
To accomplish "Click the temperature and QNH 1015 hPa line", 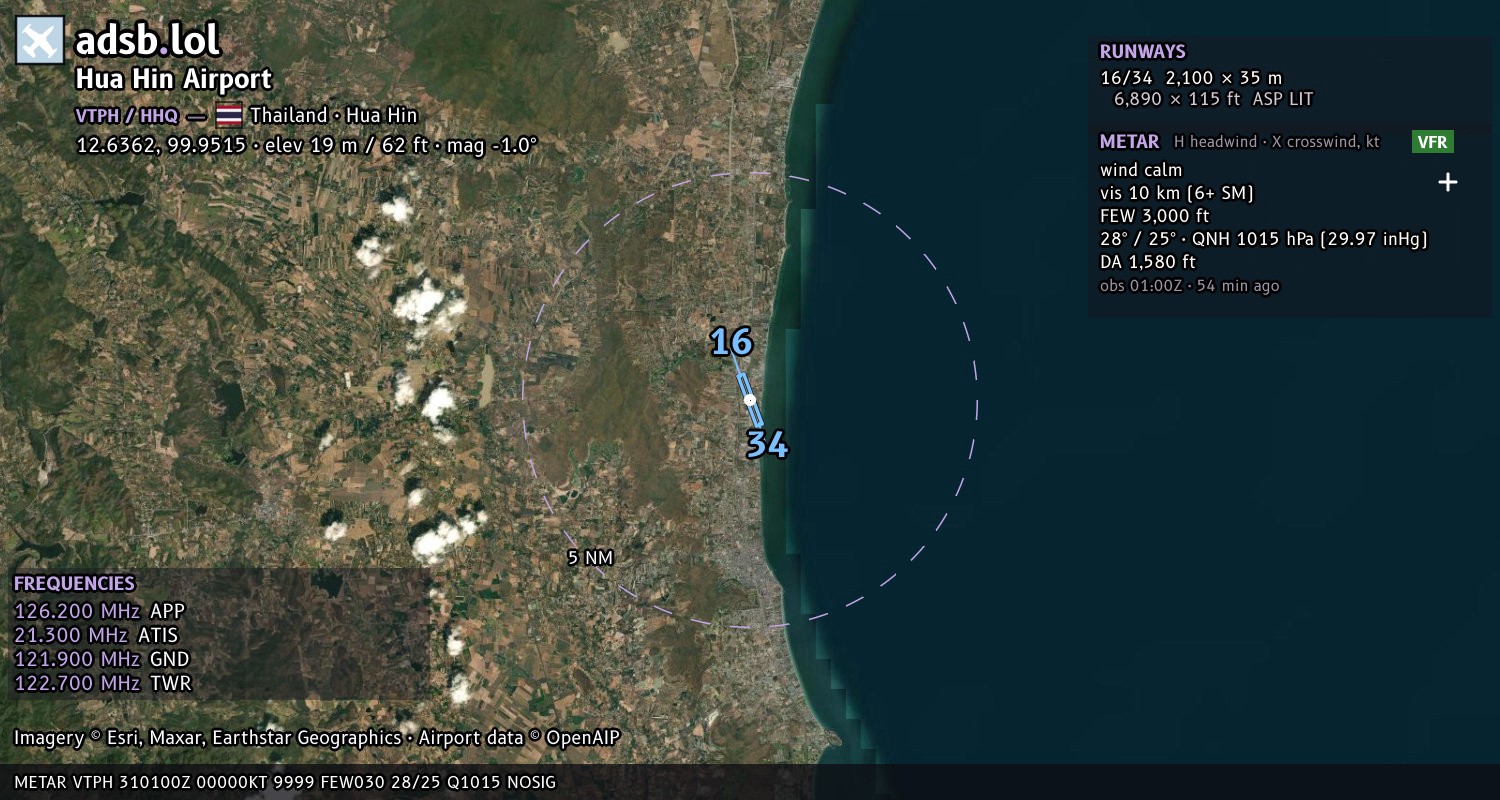I will pyautogui.click(x=1263, y=239).
